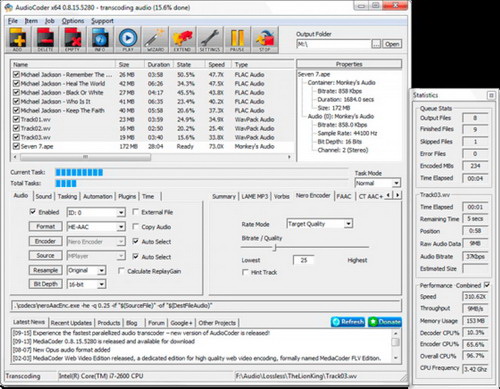Adjust the Bitrate / Quality slider handle
The image size is (500, 389).
point(275,247)
